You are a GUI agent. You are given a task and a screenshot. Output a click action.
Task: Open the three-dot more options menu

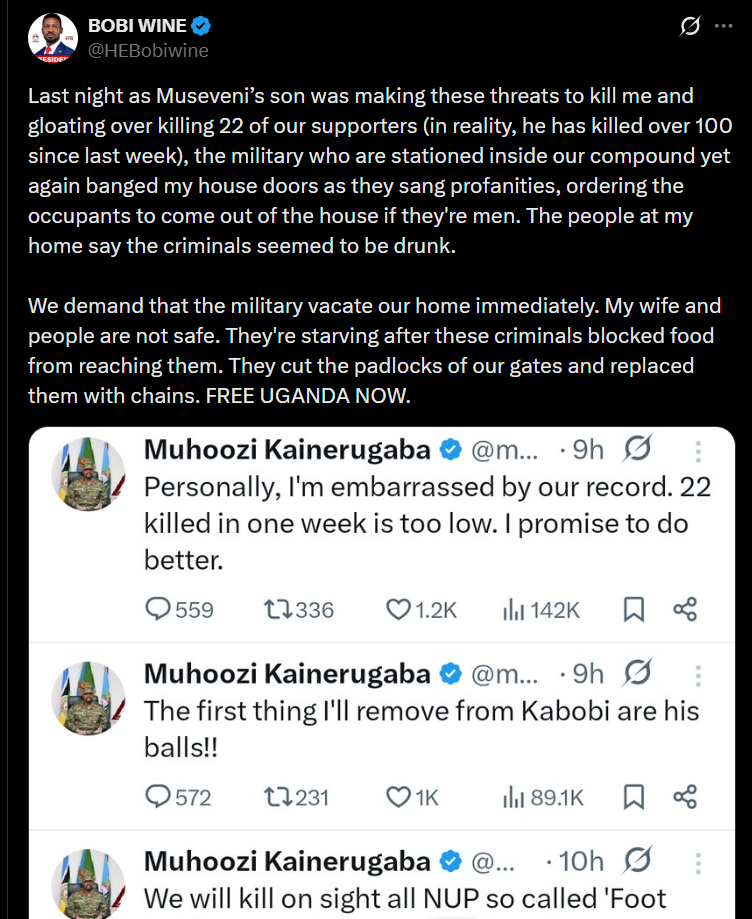click(723, 27)
